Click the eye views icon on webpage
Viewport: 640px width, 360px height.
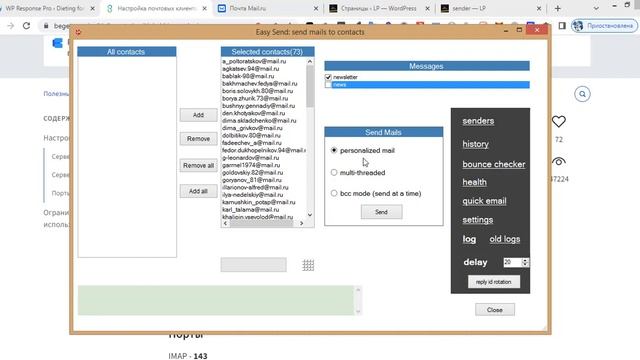[558, 161]
